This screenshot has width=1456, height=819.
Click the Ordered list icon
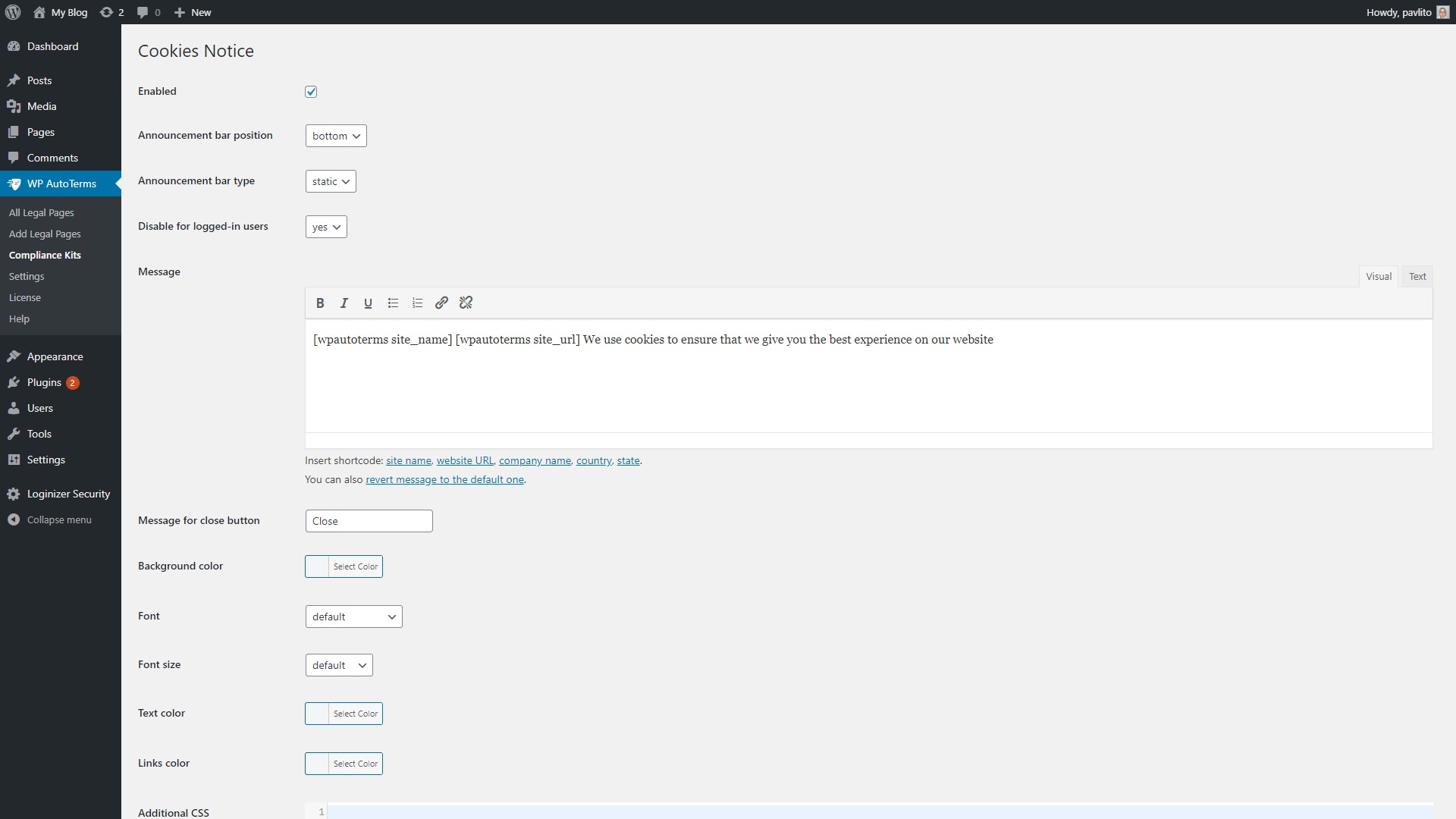click(x=417, y=303)
